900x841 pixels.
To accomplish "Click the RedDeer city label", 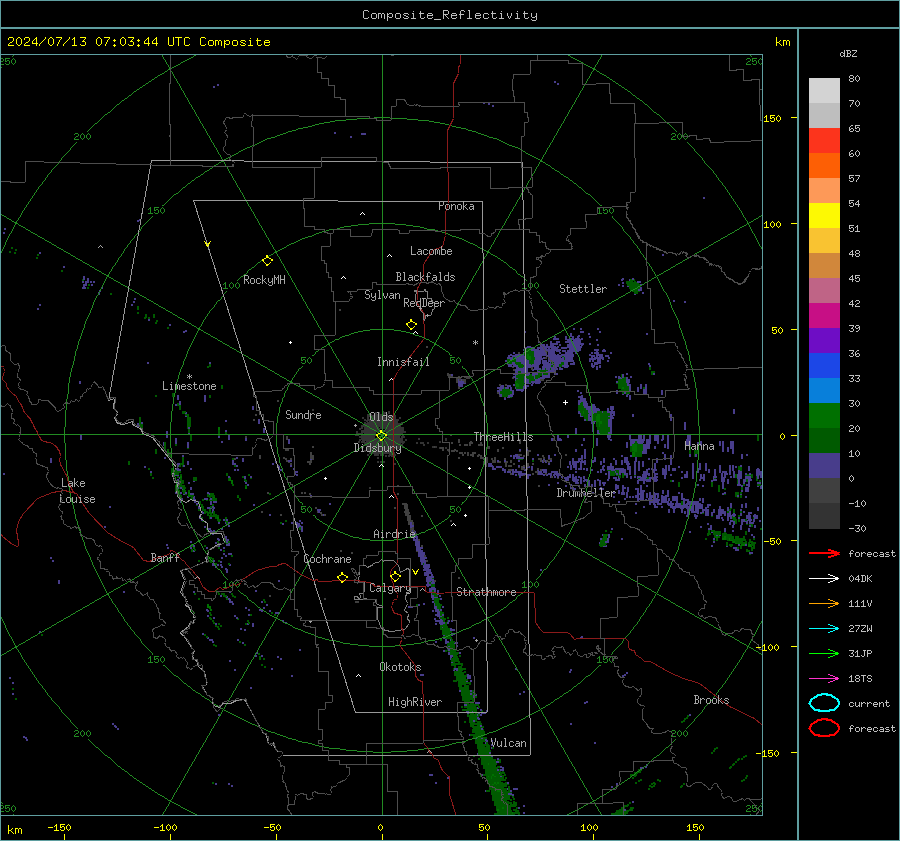I will point(424,303).
